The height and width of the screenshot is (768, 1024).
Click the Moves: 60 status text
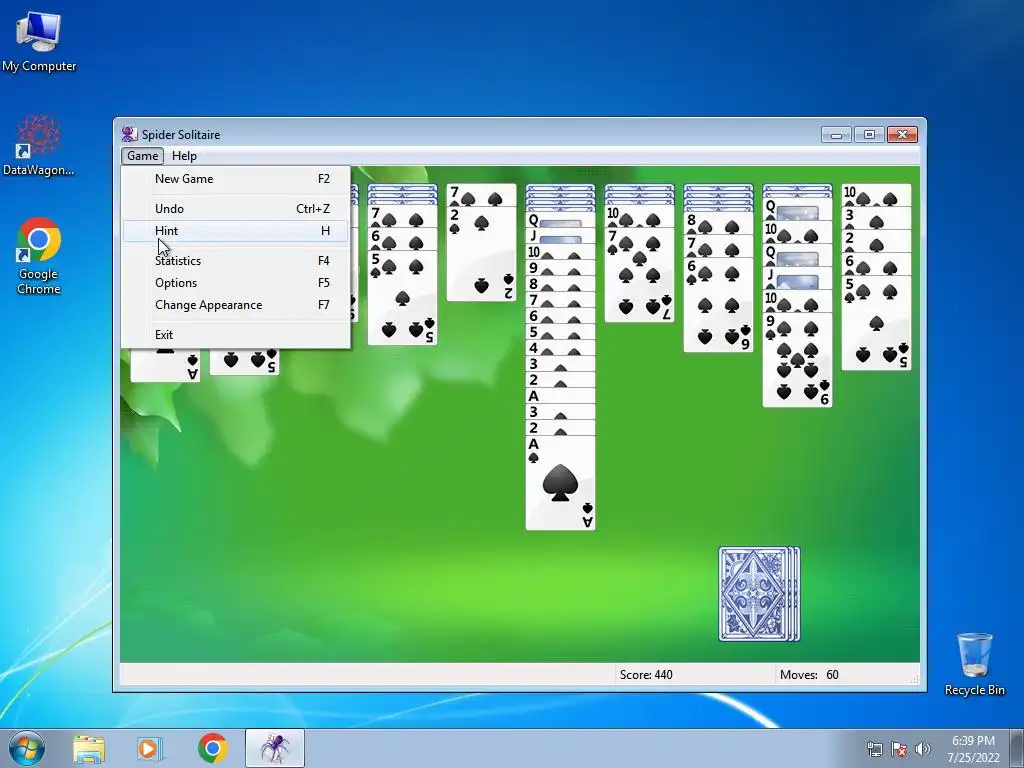809,675
